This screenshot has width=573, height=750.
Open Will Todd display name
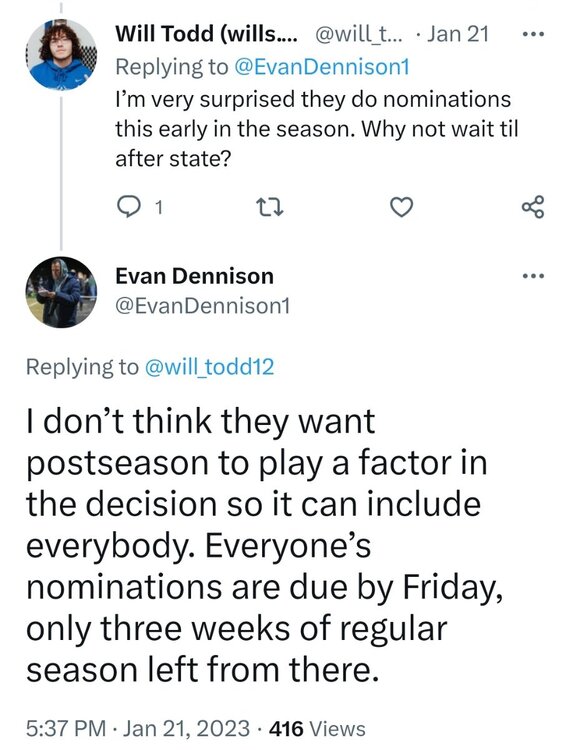tap(206, 34)
